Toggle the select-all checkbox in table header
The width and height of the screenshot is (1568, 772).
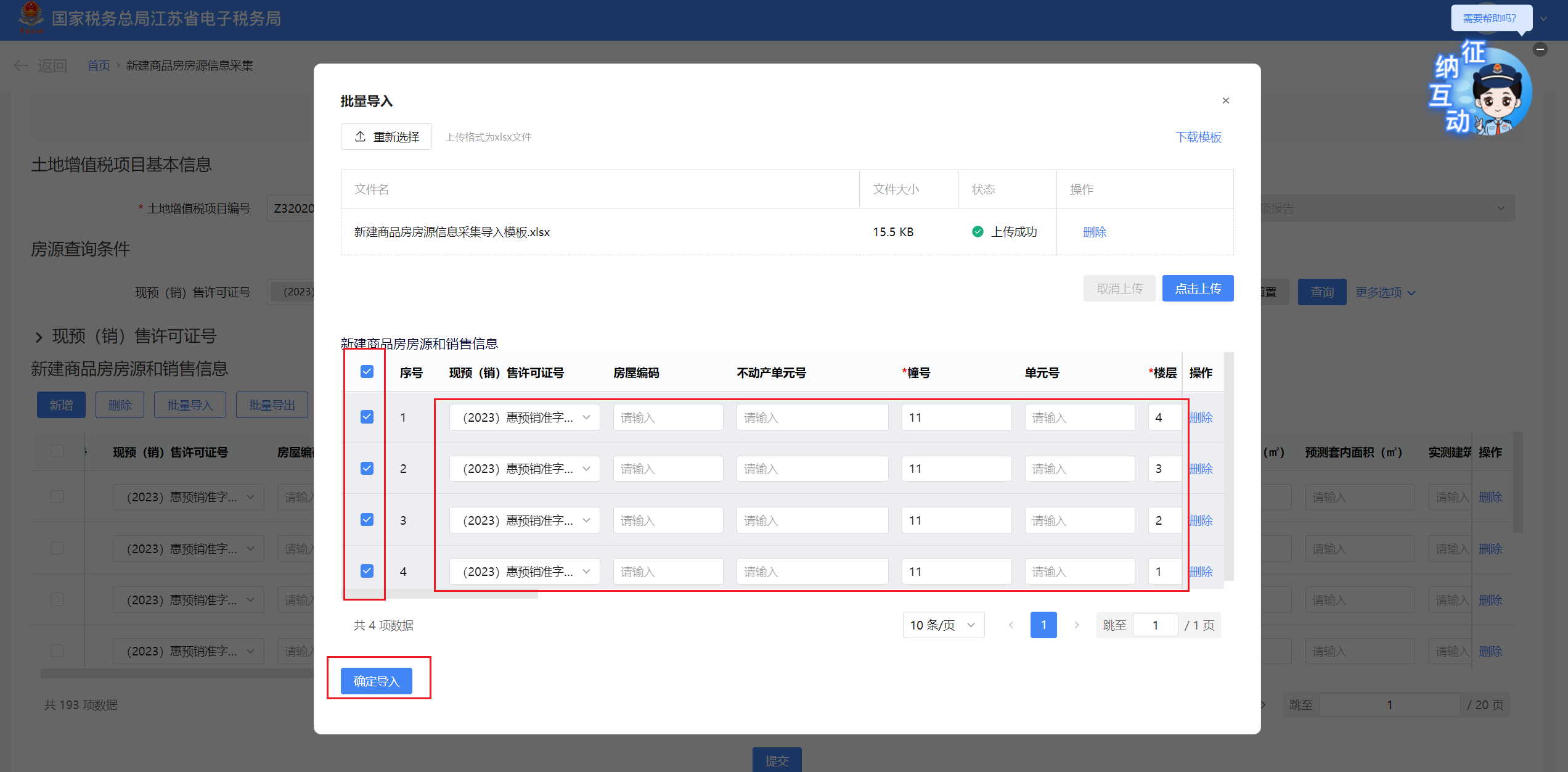tap(367, 371)
